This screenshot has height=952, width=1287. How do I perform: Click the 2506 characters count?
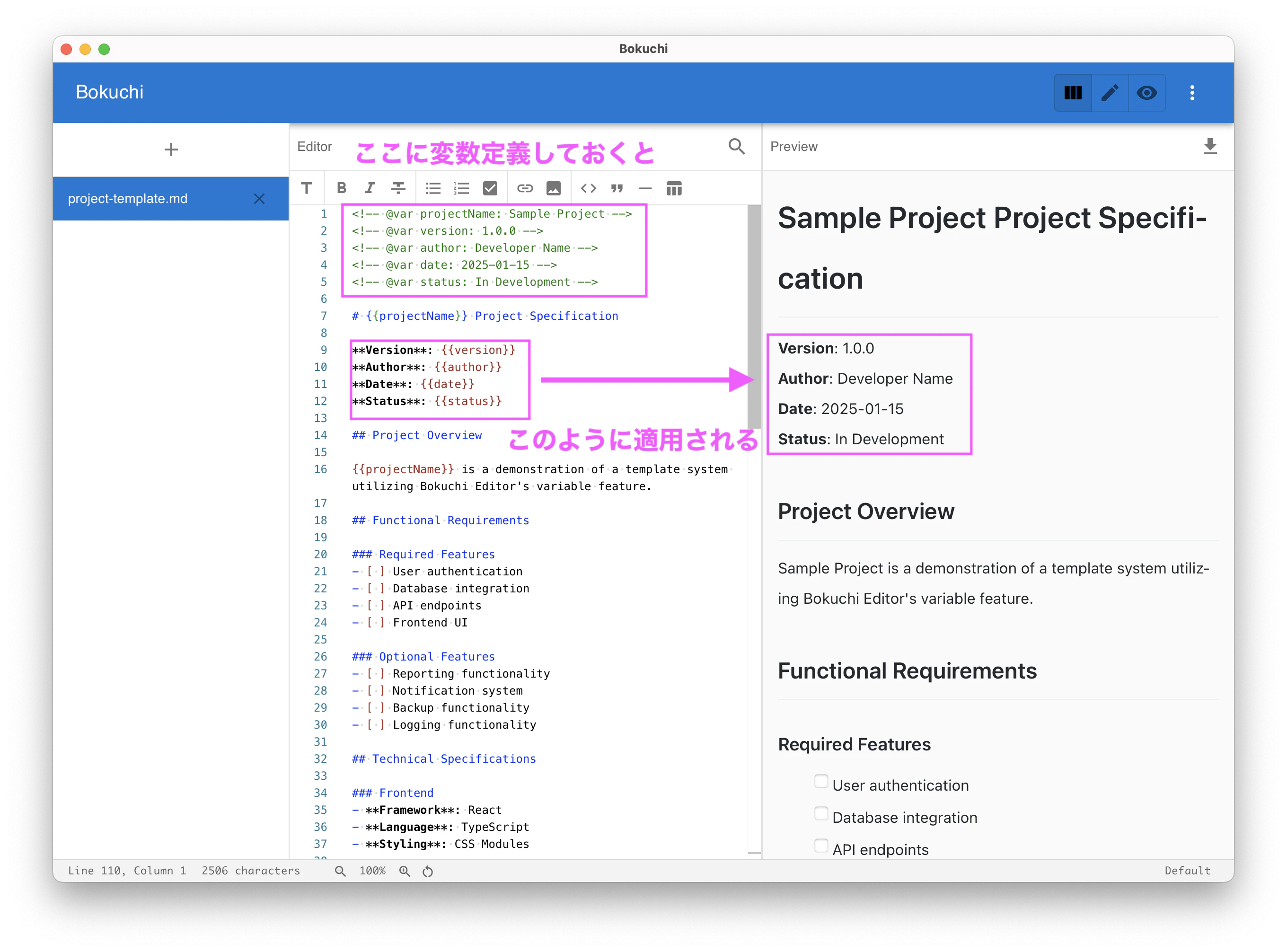pos(251,871)
